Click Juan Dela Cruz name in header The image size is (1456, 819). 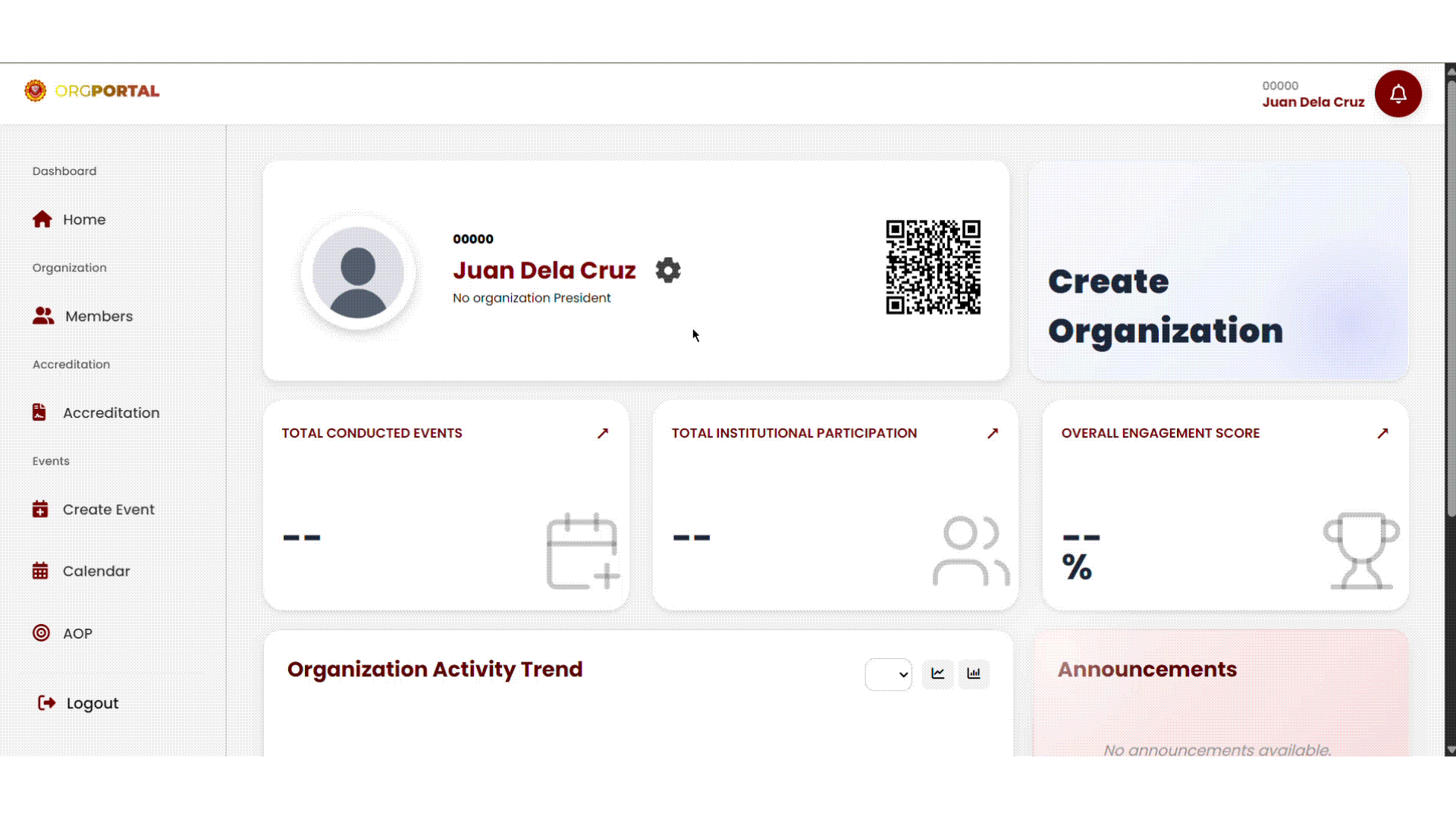click(1313, 102)
